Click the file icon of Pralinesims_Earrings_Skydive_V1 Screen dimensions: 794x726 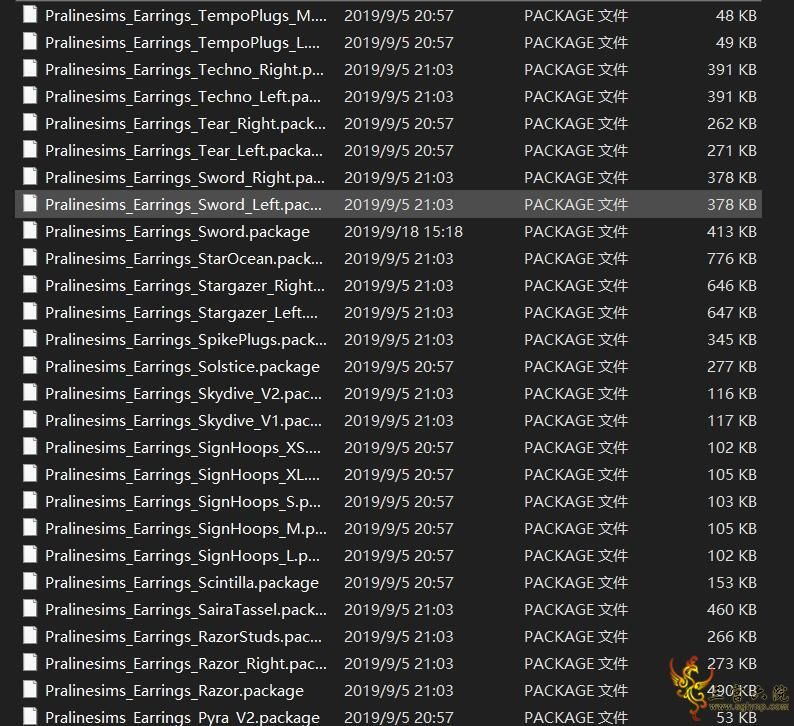[x=30, y=420]
